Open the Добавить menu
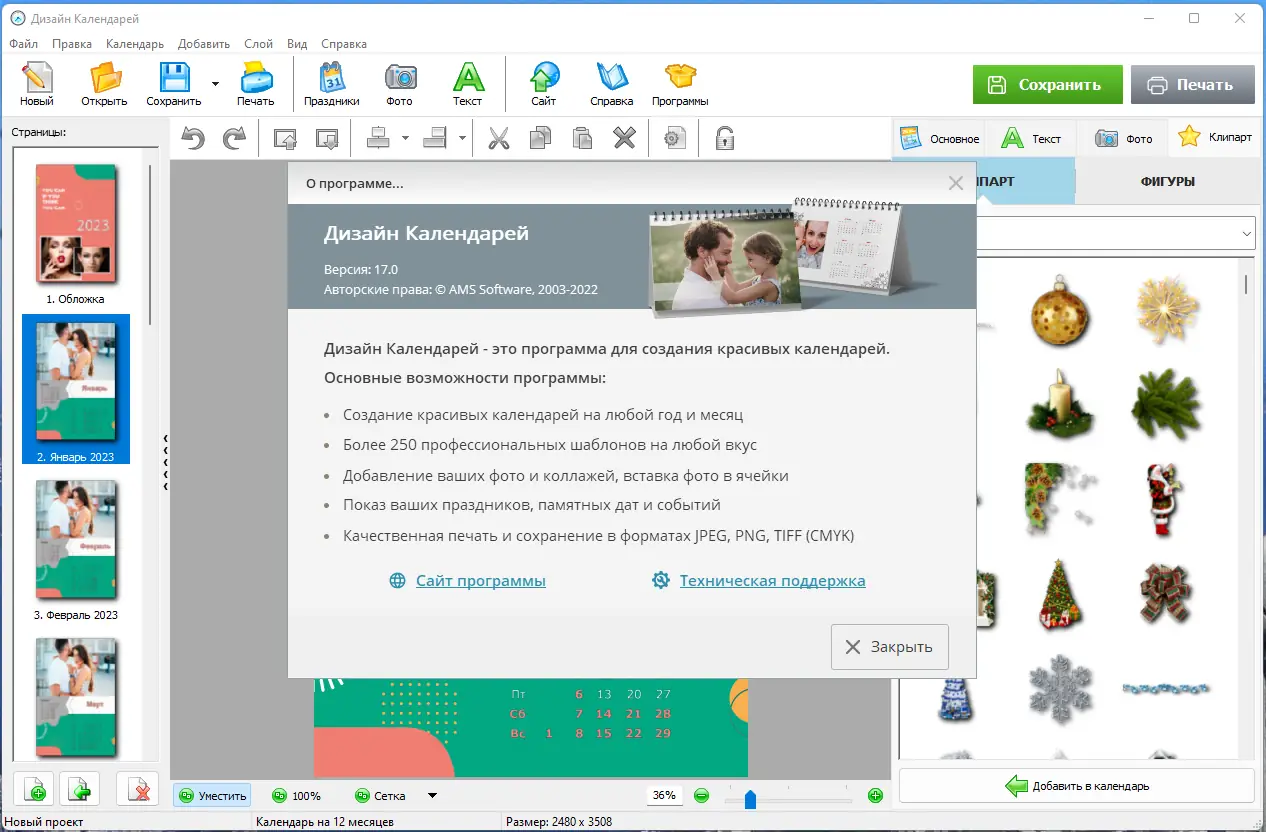The width and height of the screenshot is (1266, 832). pyautogui.click(x=204, y=44)
